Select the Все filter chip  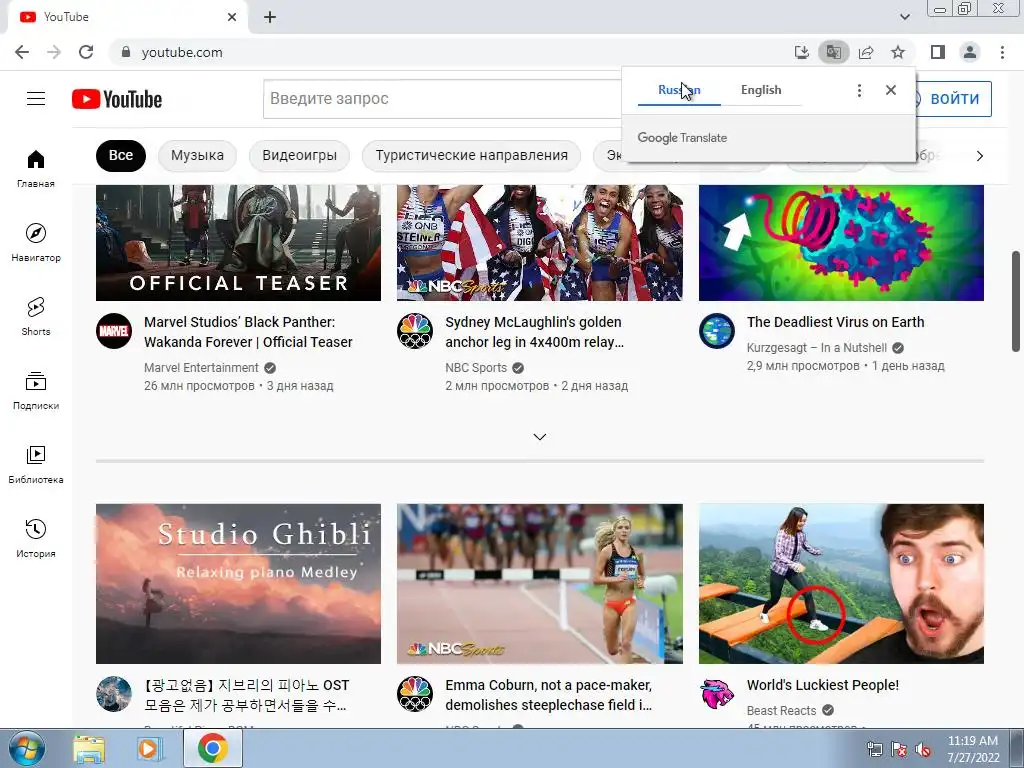[x=121, y=155]
